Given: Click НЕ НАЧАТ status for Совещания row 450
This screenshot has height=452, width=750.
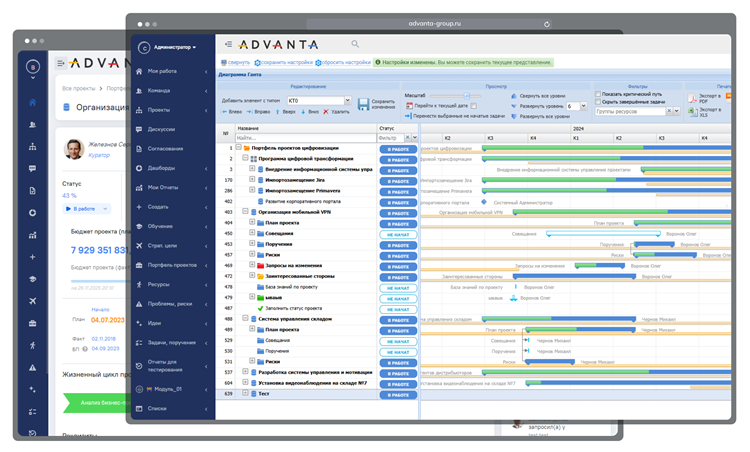Looking at the screenshot, I should pos(398,235).
